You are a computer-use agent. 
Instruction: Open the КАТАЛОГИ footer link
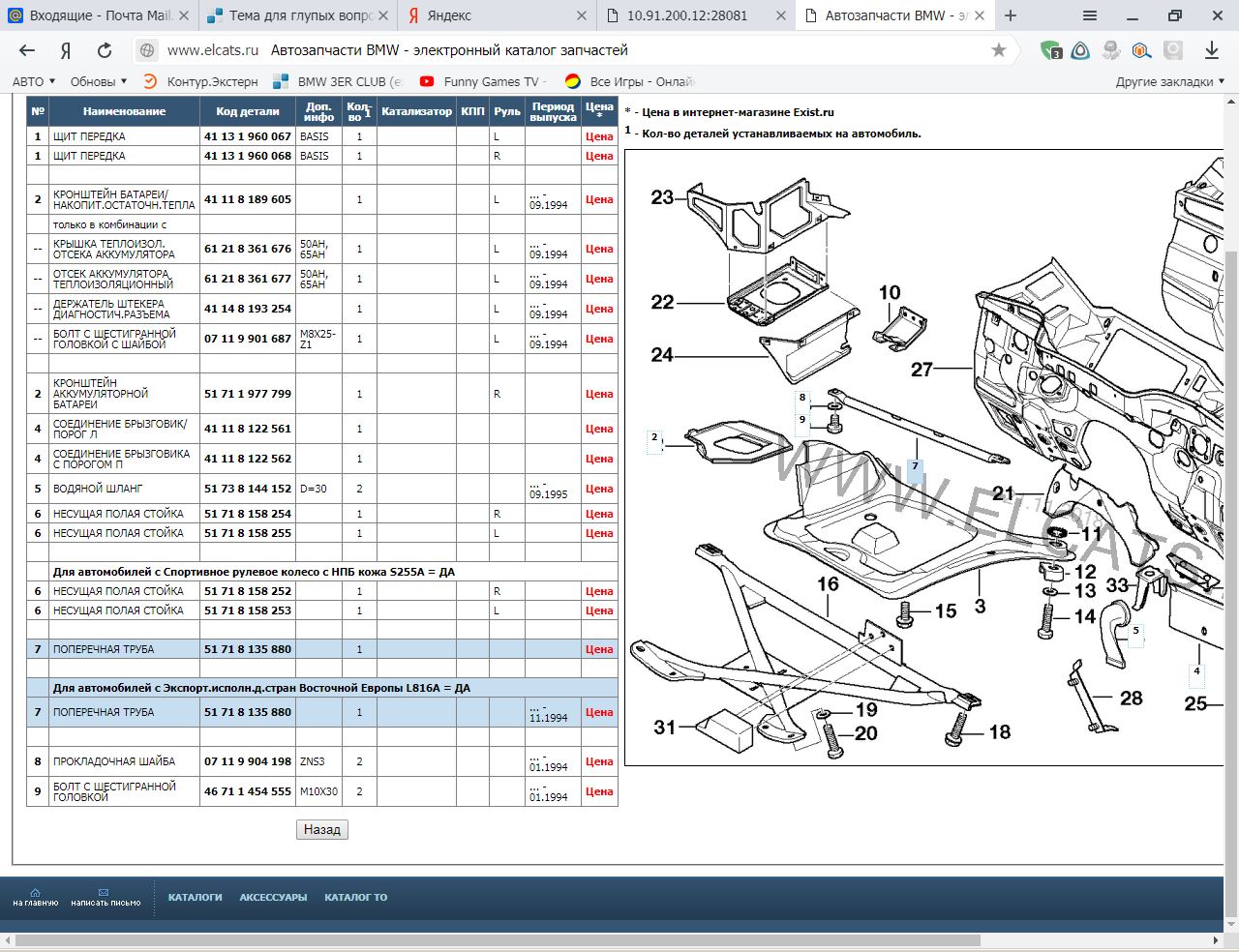[196, 897]
